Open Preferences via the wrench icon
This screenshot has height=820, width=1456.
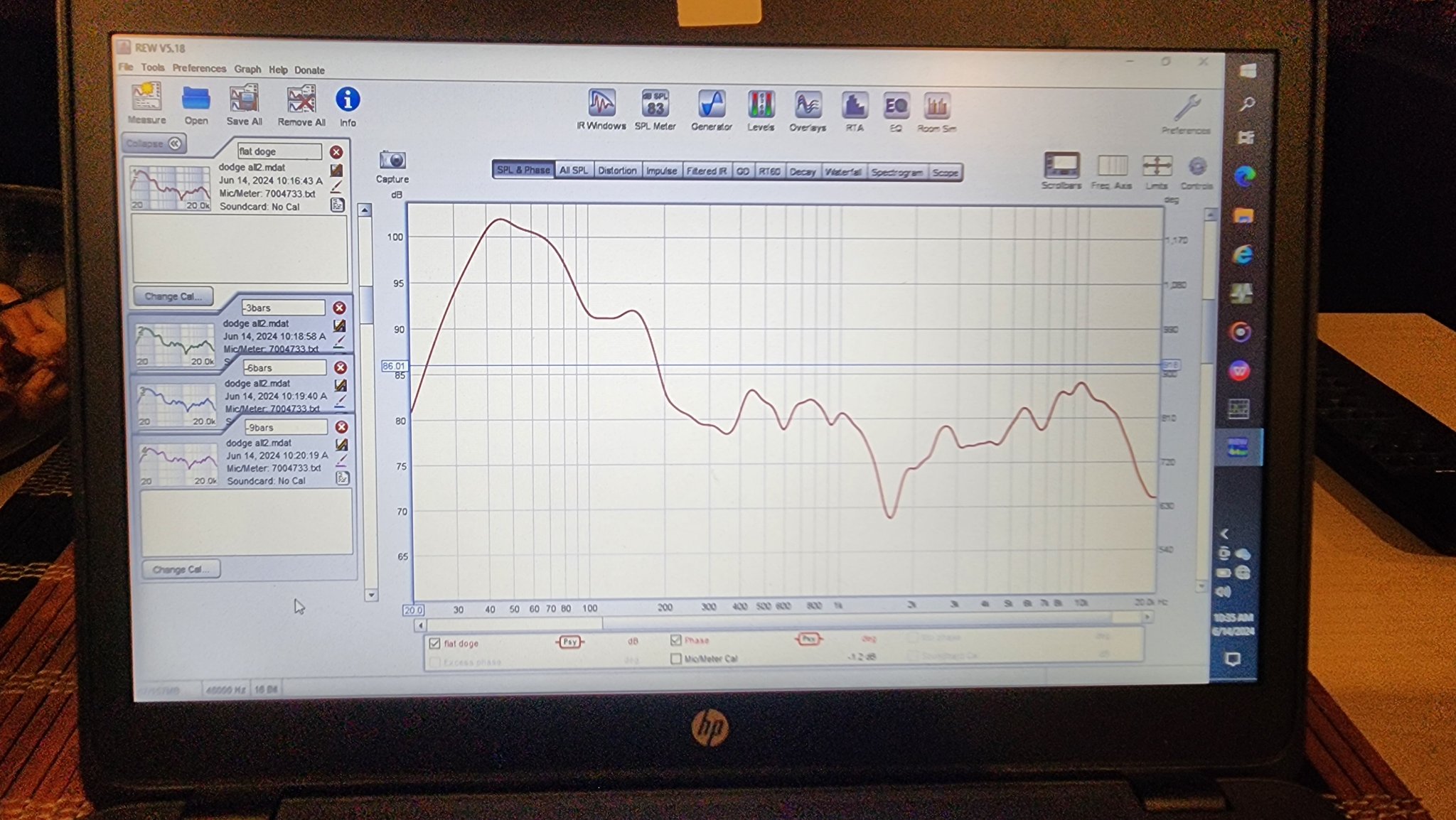pyautogui.click(x=1187, y=108)
